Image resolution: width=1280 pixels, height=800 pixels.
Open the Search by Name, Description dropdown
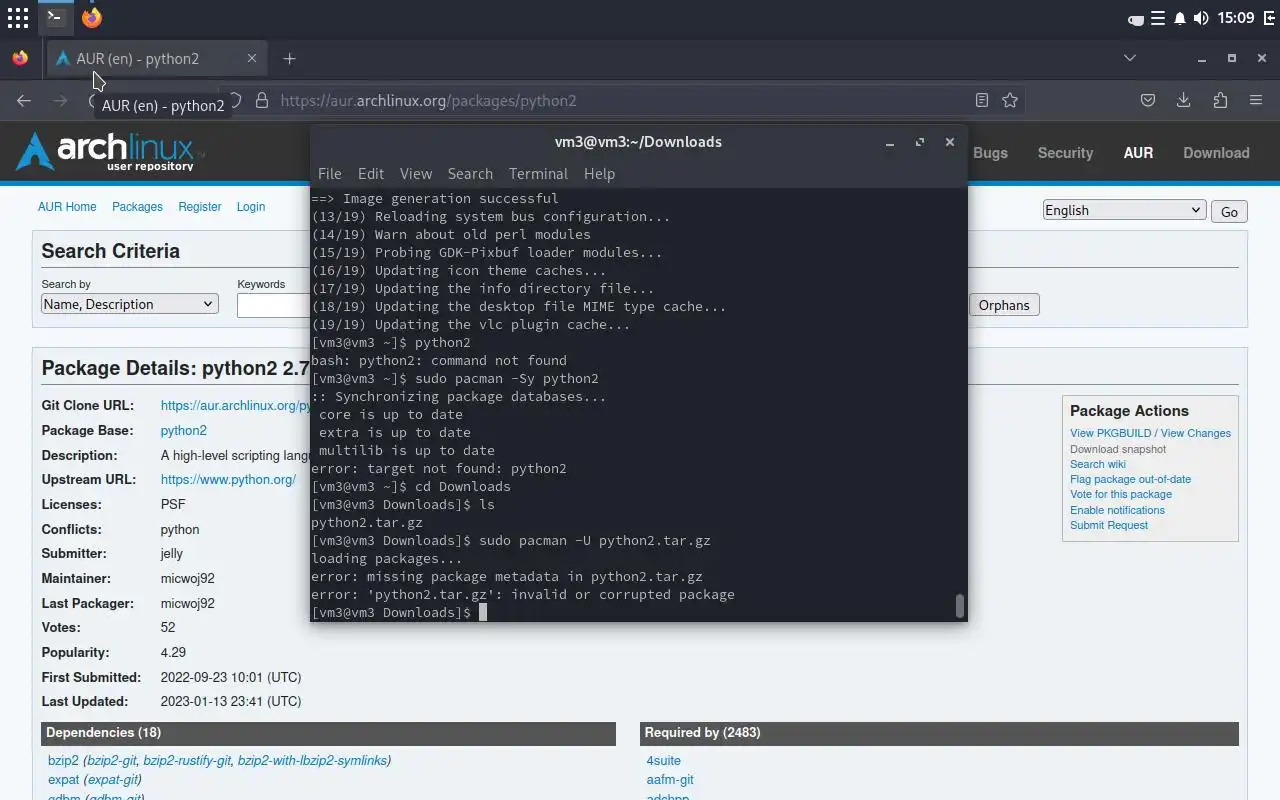[130, 304]
